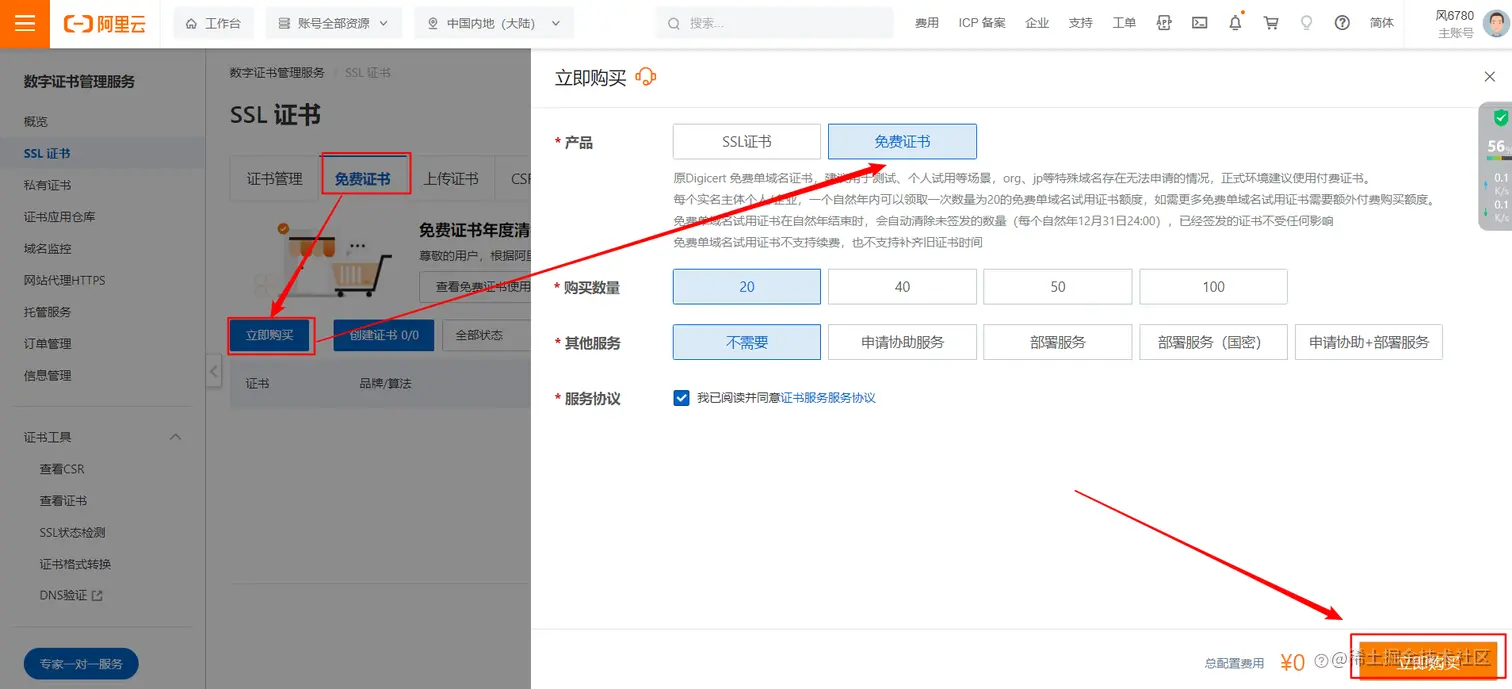Open 证书应用仓库 in sidebar
The width and height of the screenshot is (1512, 689).
[60, 217]
